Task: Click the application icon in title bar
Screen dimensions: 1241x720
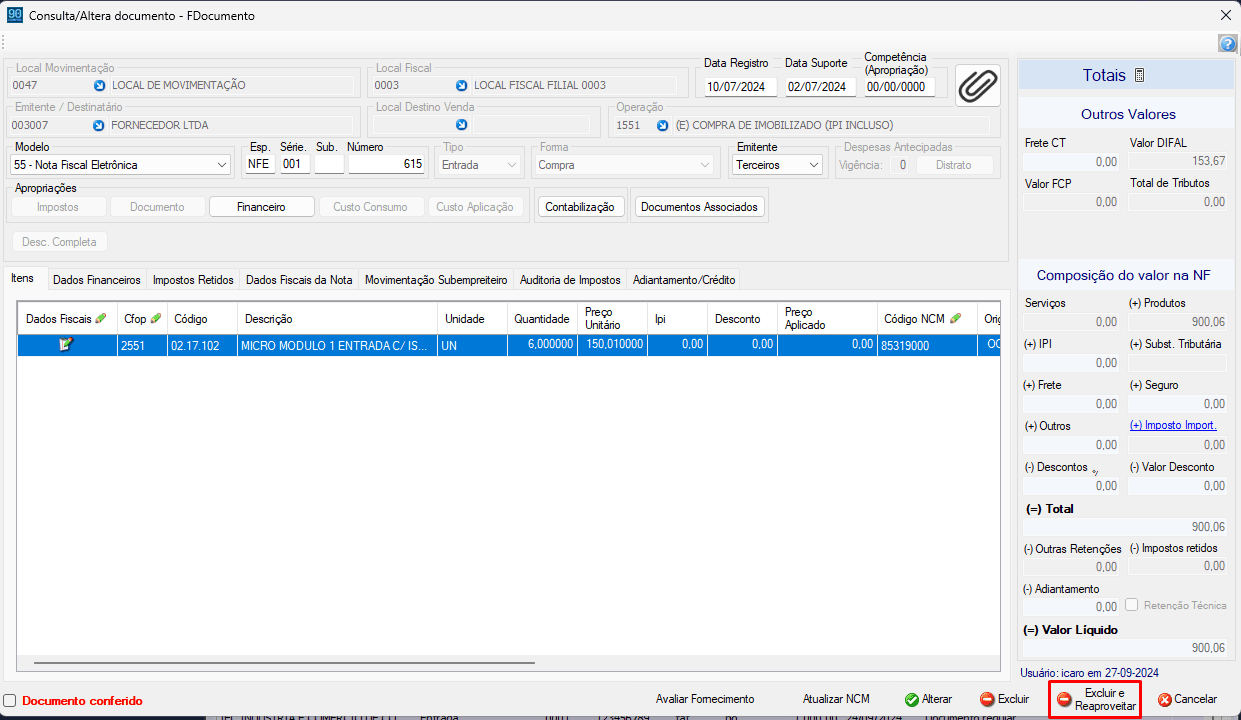Action: coord(14,15)
